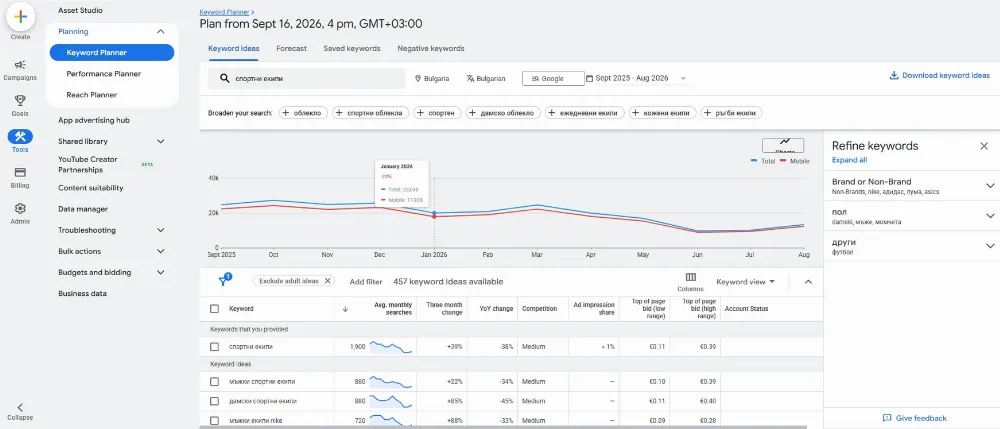Toggle the select-all keywords checkbox
Image resolution: width=1000 pixels, height=429 pixels.
coord(214,309)
